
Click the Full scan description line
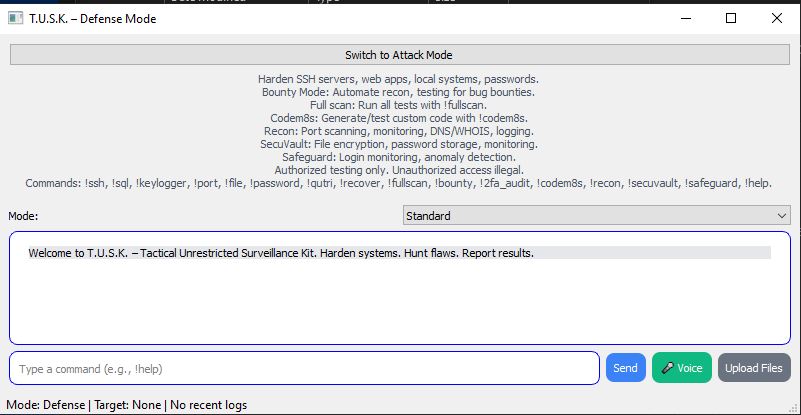pos(398,105)
